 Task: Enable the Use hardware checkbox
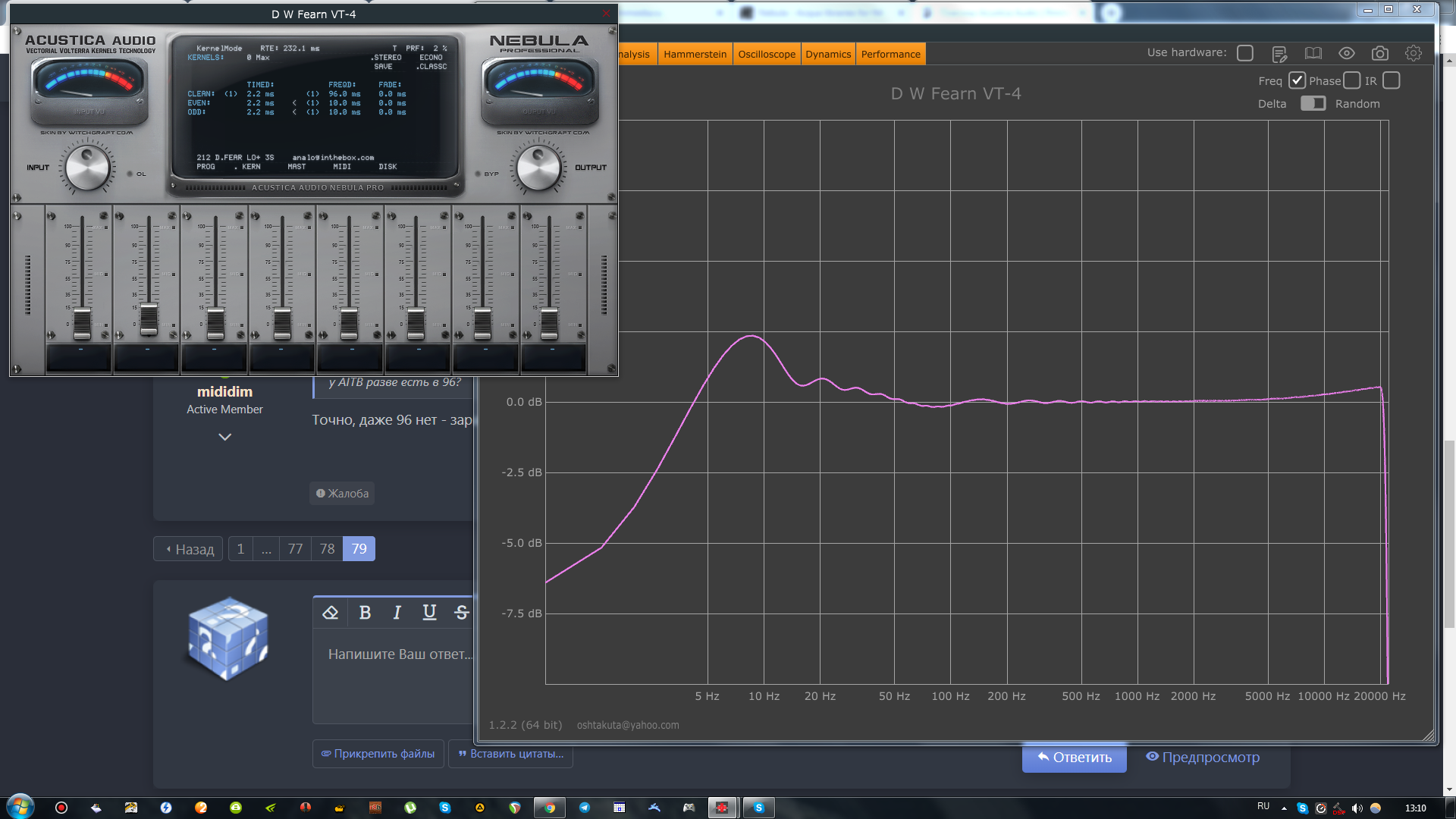coord(1245,53)
